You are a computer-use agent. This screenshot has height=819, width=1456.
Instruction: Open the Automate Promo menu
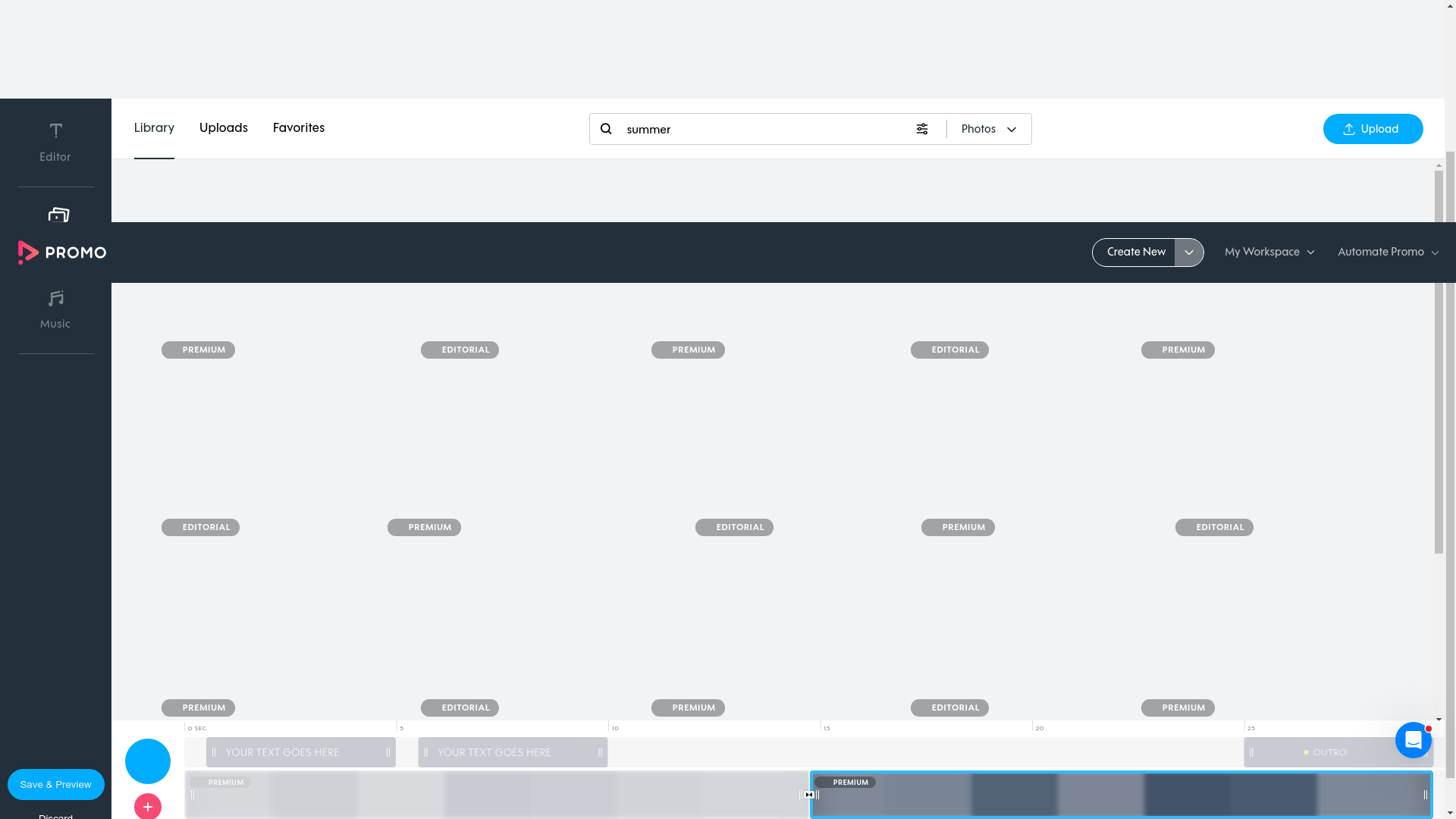click(x=1388, y=253)
